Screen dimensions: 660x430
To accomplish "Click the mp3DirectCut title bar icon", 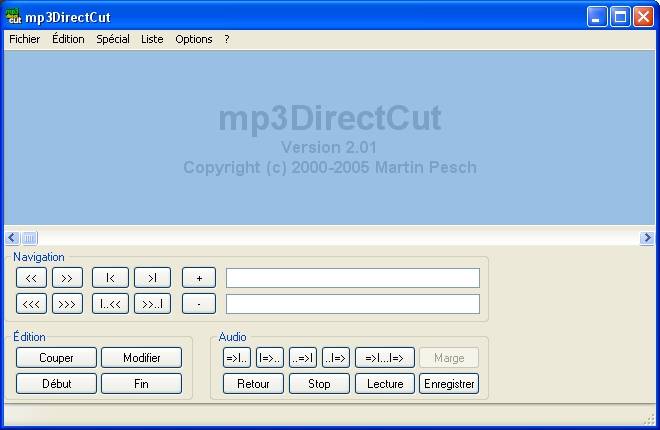I will (x=13, y=16).
